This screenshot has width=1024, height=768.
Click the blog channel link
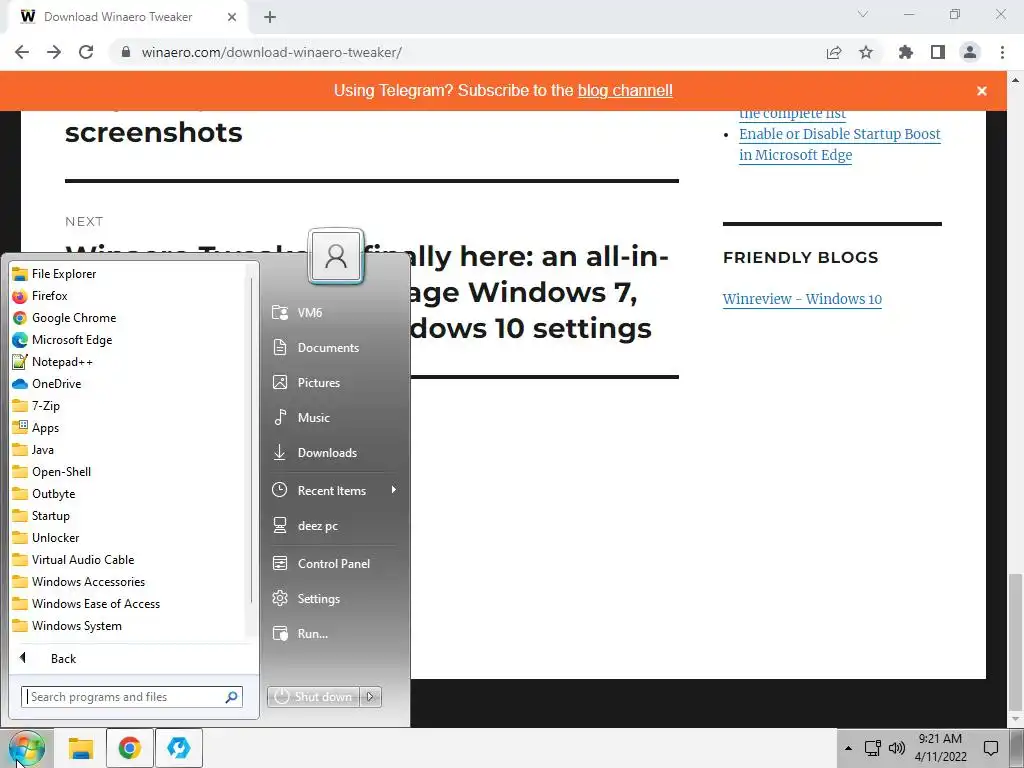coord(625,90)
